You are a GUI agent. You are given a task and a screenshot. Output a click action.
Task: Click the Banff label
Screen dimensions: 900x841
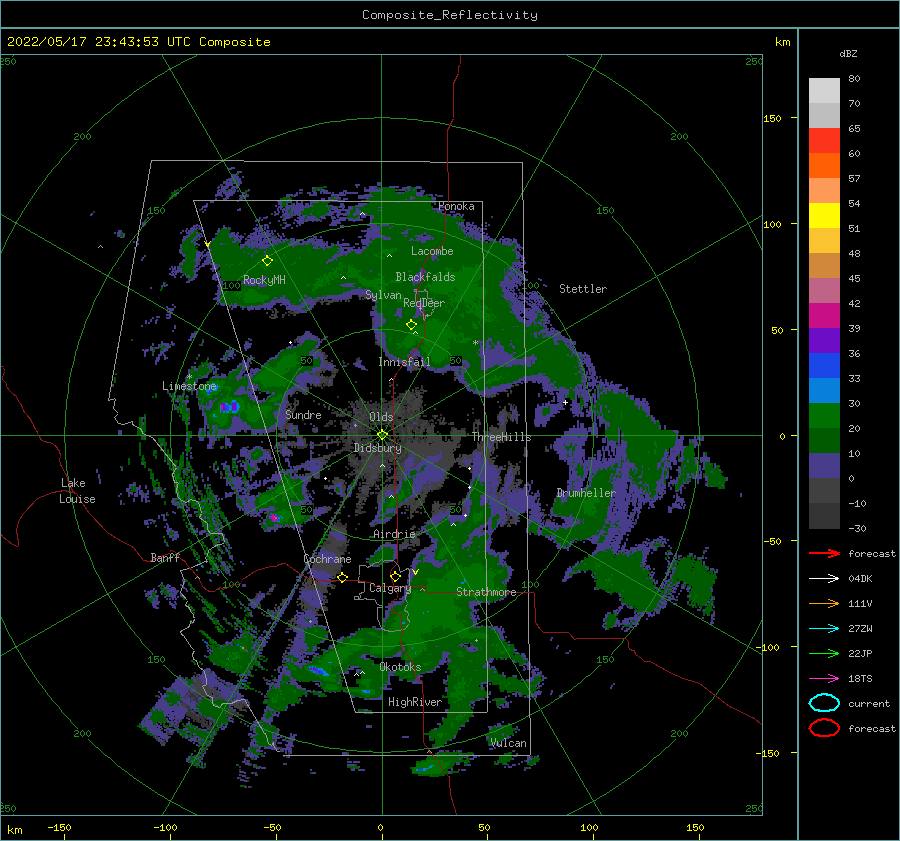click(x=165, y=557)
